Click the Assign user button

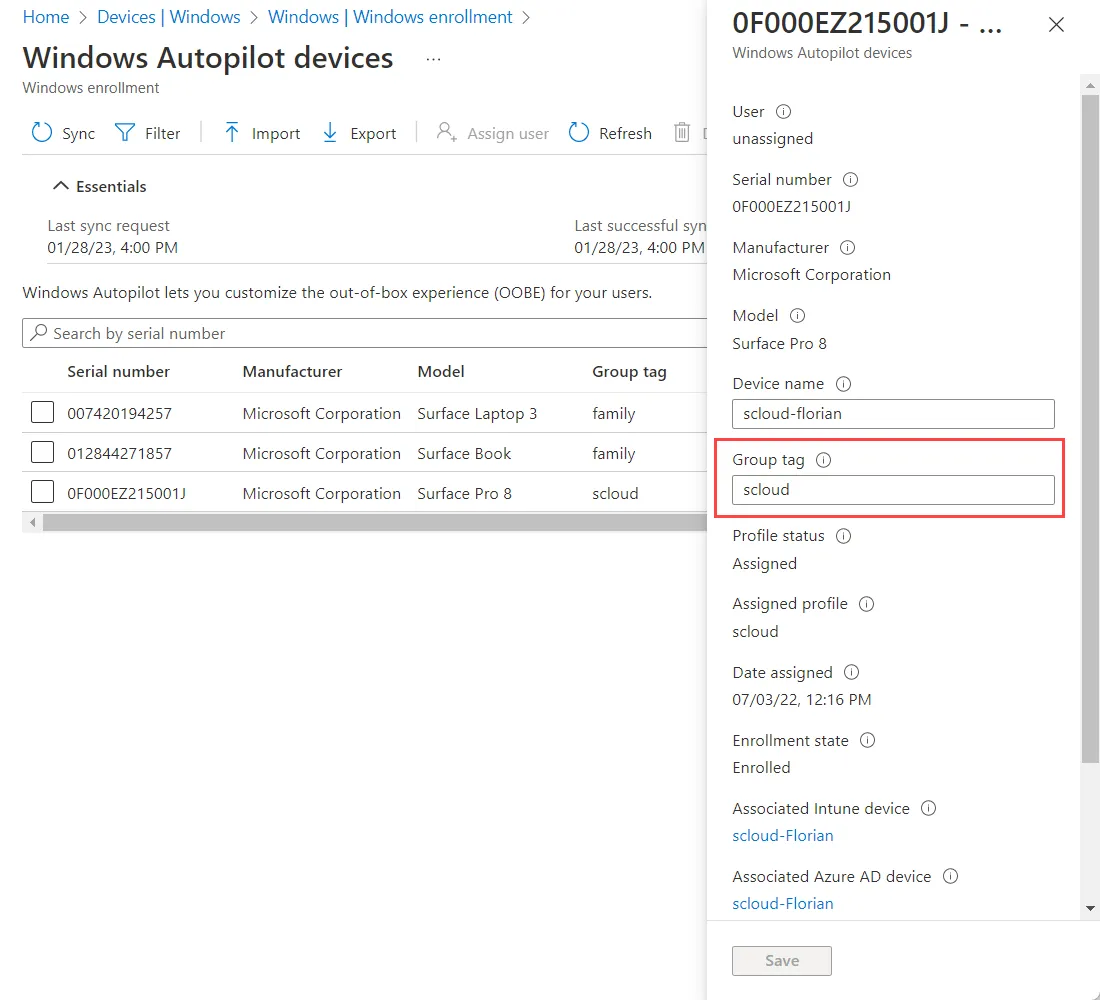pyautogui.click(x=492, y=133)
